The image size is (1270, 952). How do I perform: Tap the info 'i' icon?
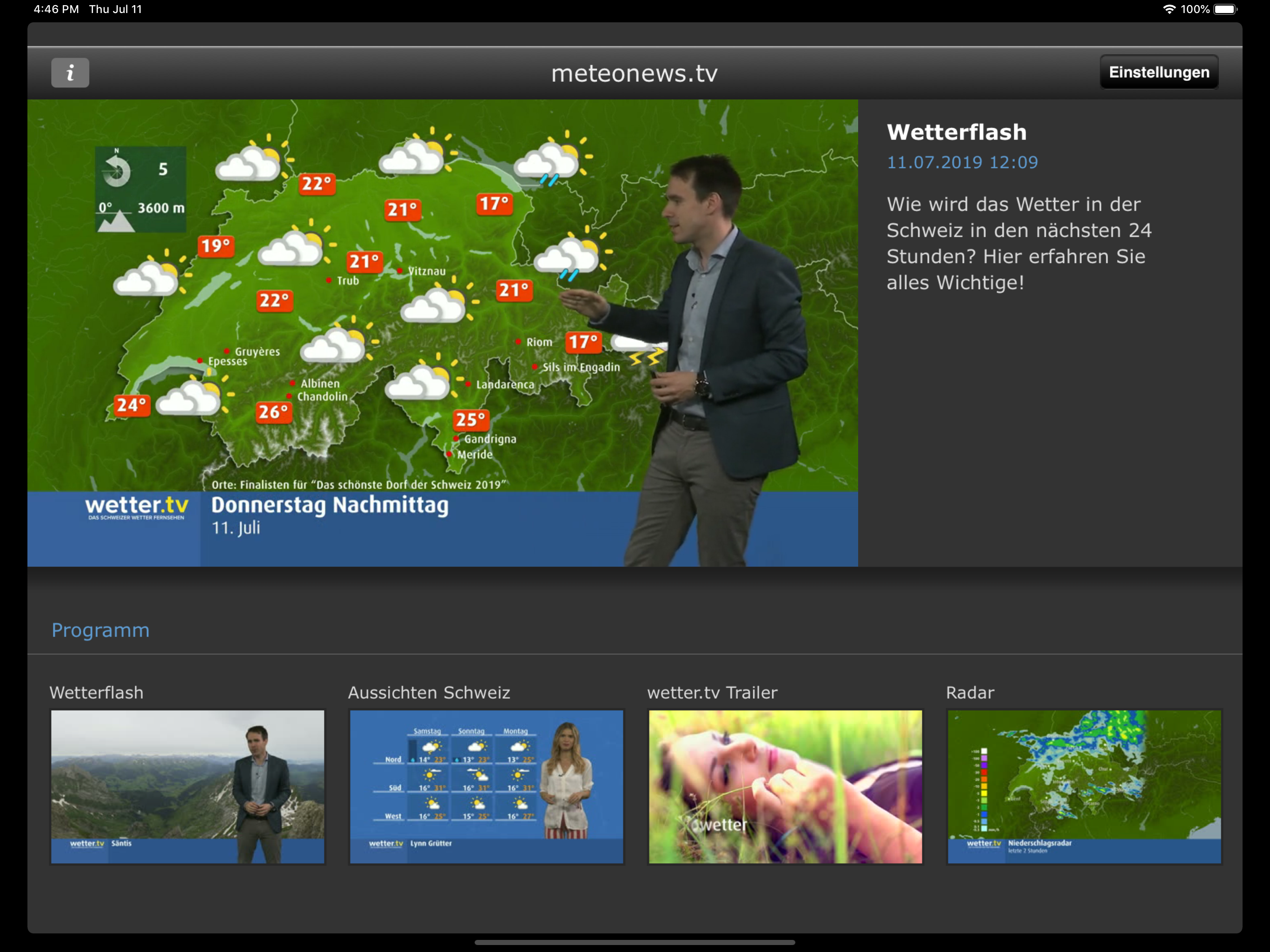point(70,73)
